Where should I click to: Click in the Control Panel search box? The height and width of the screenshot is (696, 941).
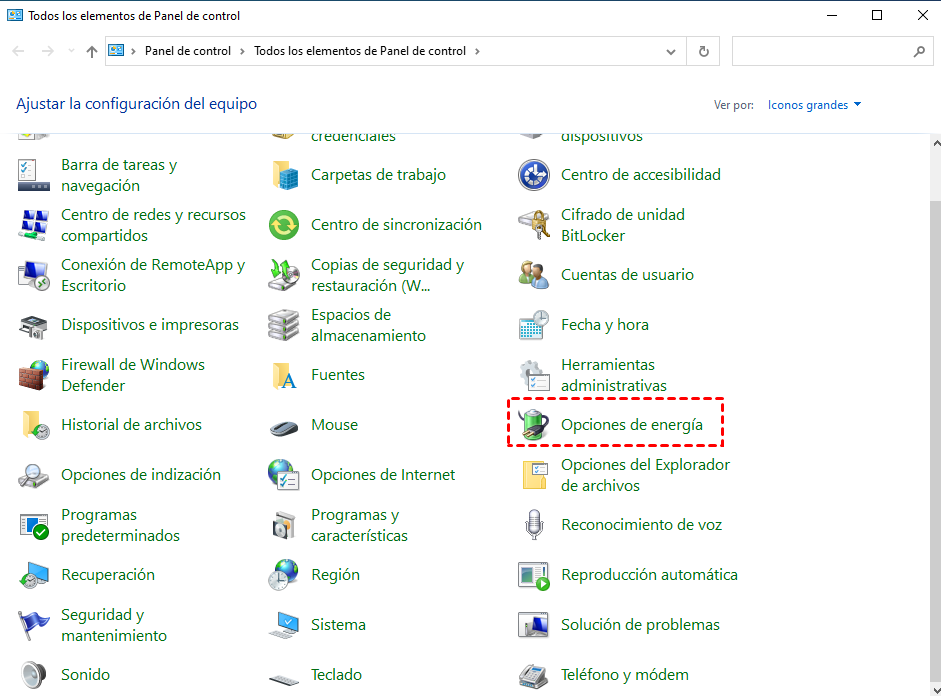(820, 51)
